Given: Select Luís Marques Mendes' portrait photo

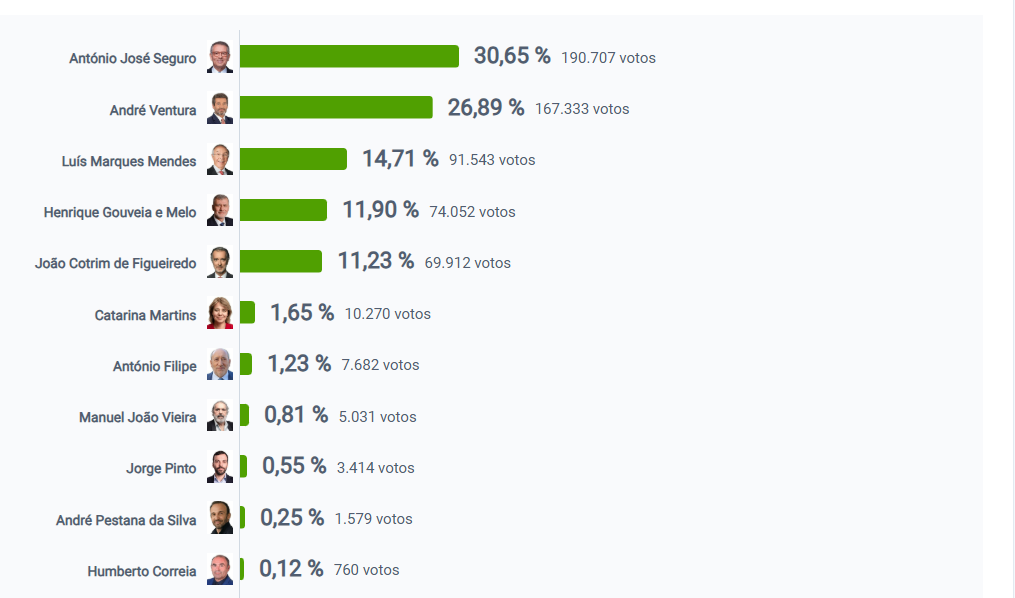Looking at the screenshot, I should point(220,160).
